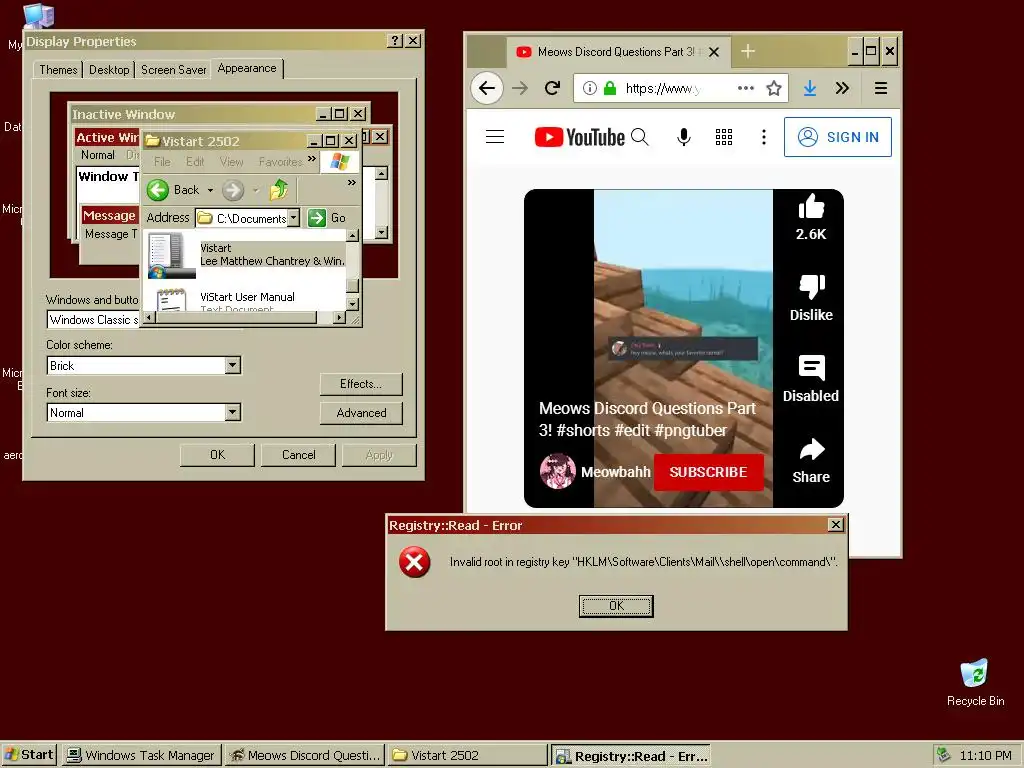1024x768 pixels.
Task: Click Up folder icon in Vistart preview
Action: click(279, 190)
